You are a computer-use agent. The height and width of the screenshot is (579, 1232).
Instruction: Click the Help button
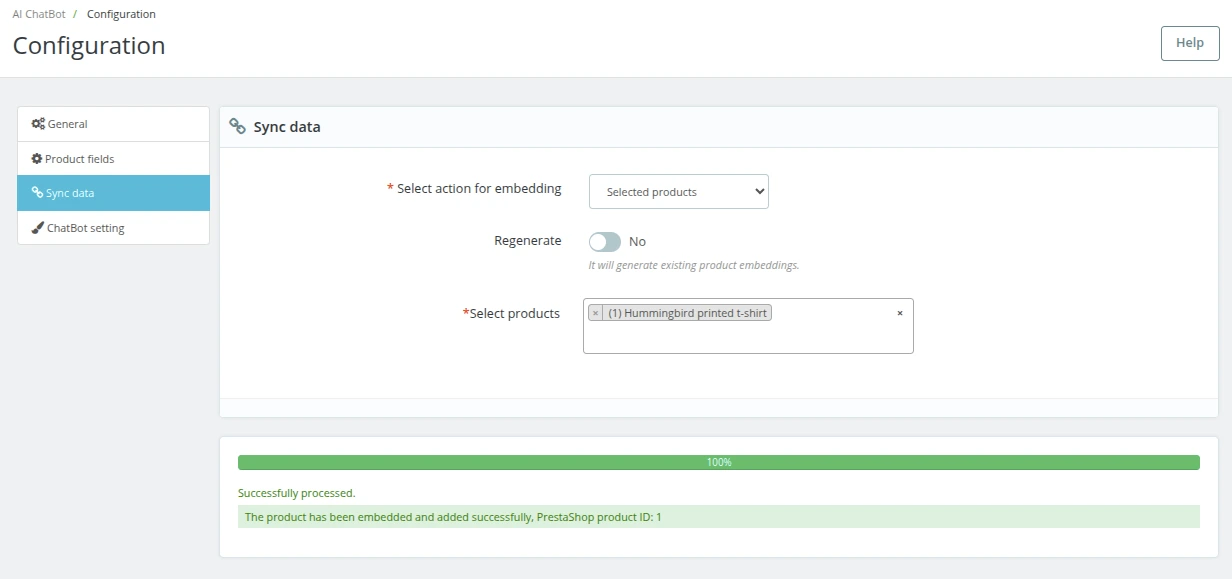(1189, 43)
